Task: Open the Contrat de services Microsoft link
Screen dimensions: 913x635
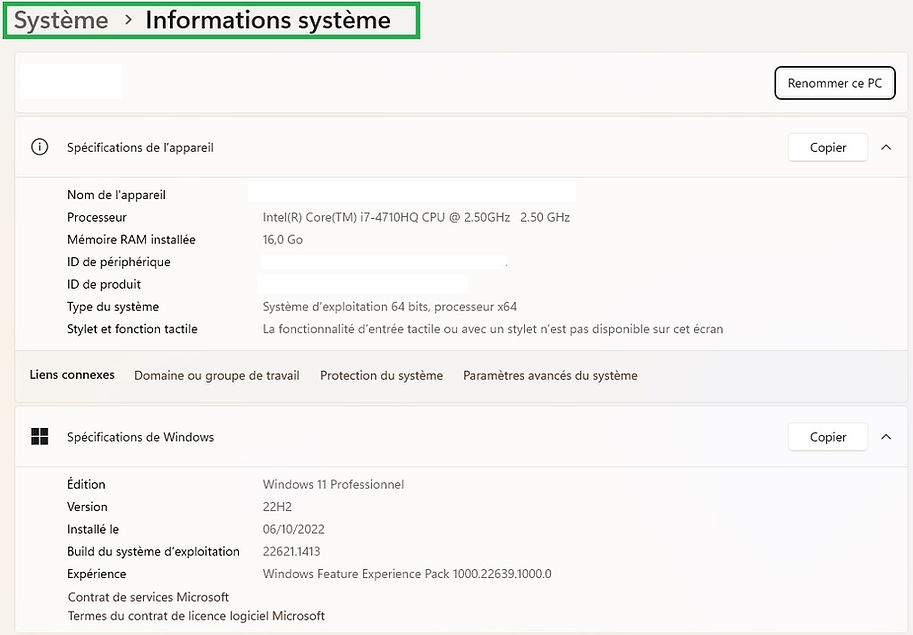Action: point(148,597)
